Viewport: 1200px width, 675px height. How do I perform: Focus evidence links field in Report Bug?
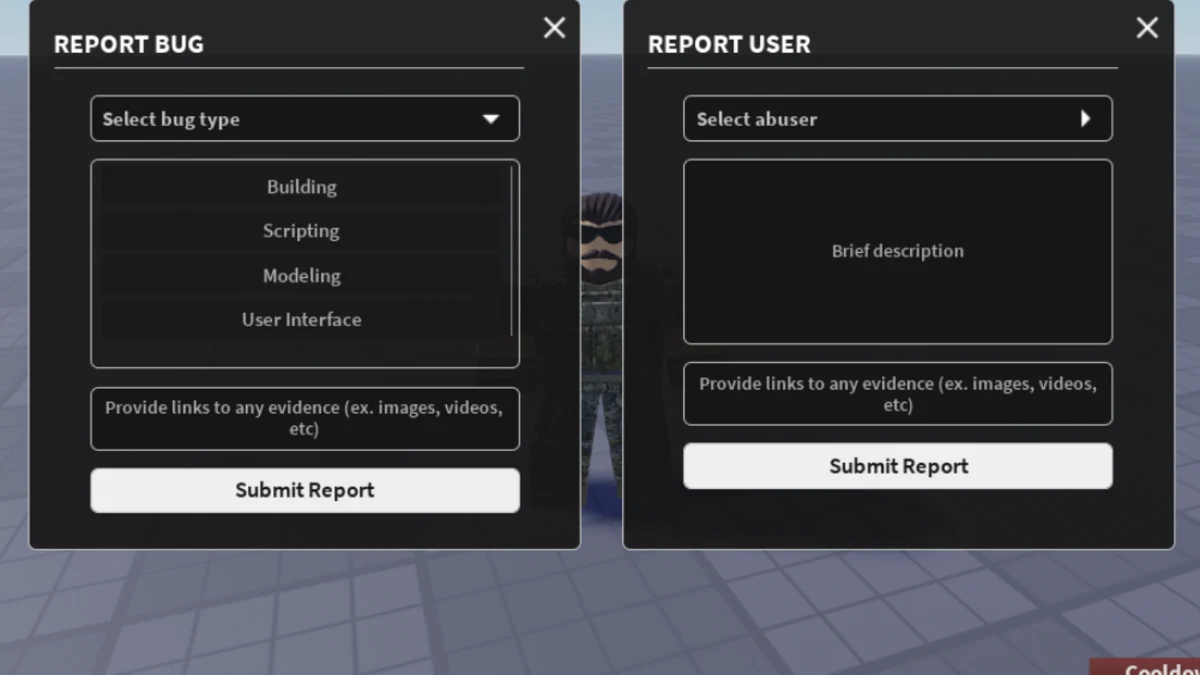click(x=305, y=419)
